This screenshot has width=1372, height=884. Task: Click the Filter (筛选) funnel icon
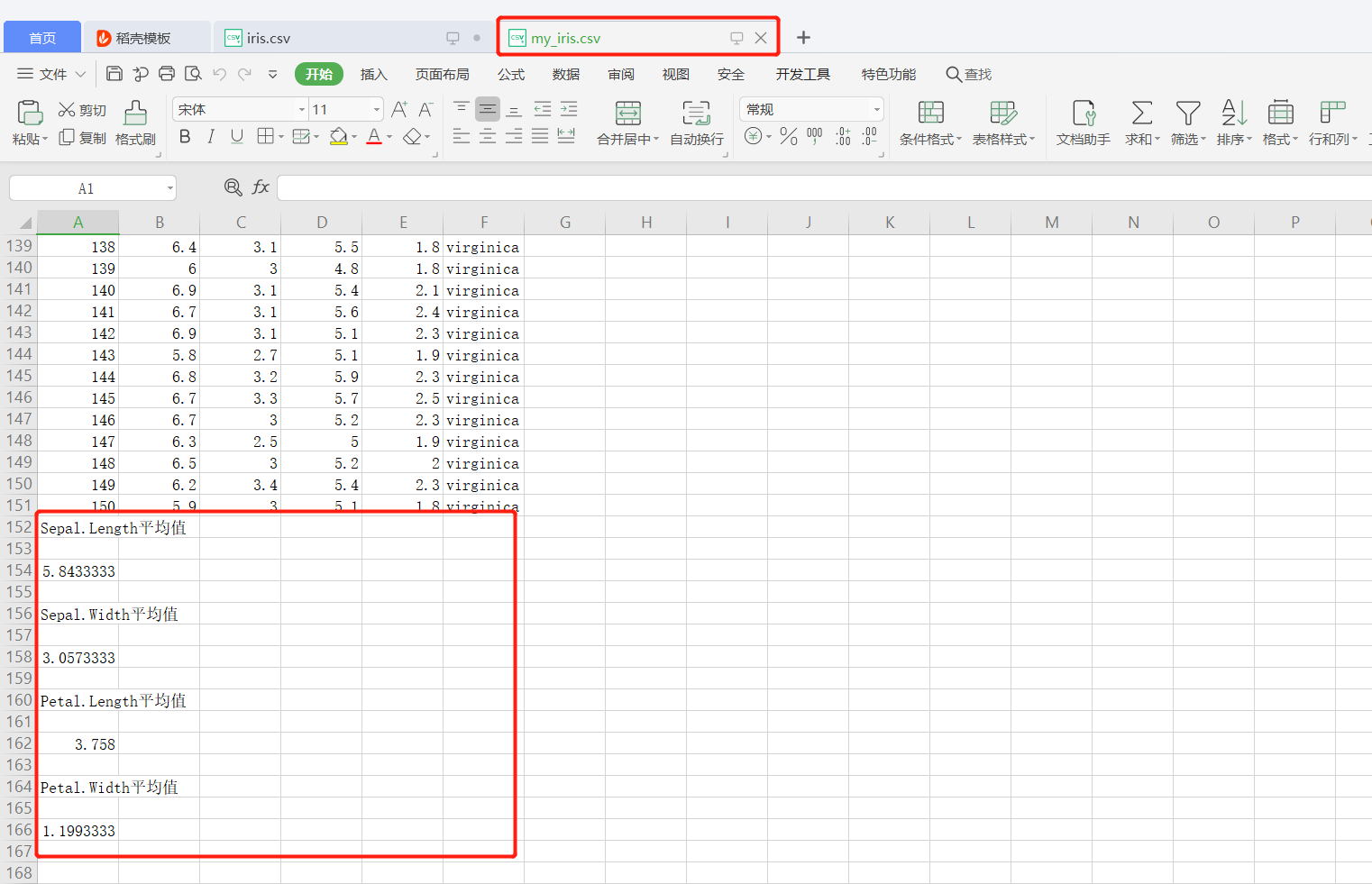[1188, 113]
